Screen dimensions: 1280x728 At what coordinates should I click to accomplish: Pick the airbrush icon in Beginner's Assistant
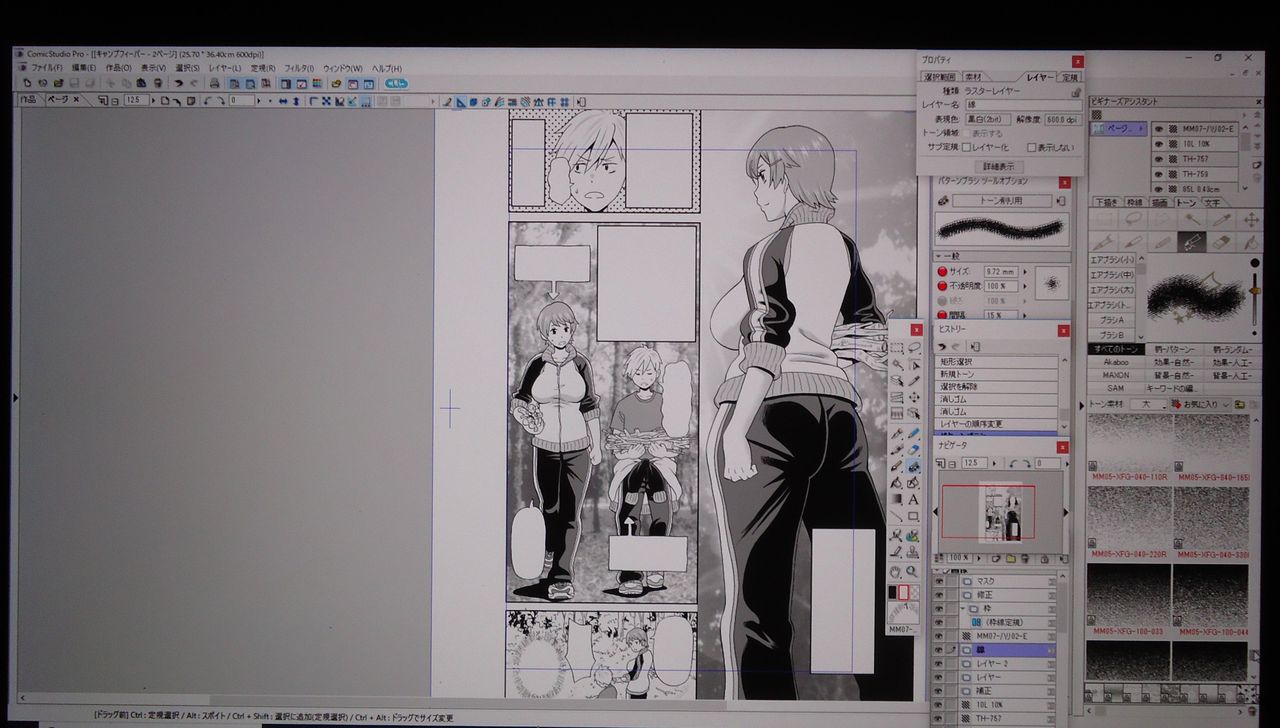(x=1190, y=241)
